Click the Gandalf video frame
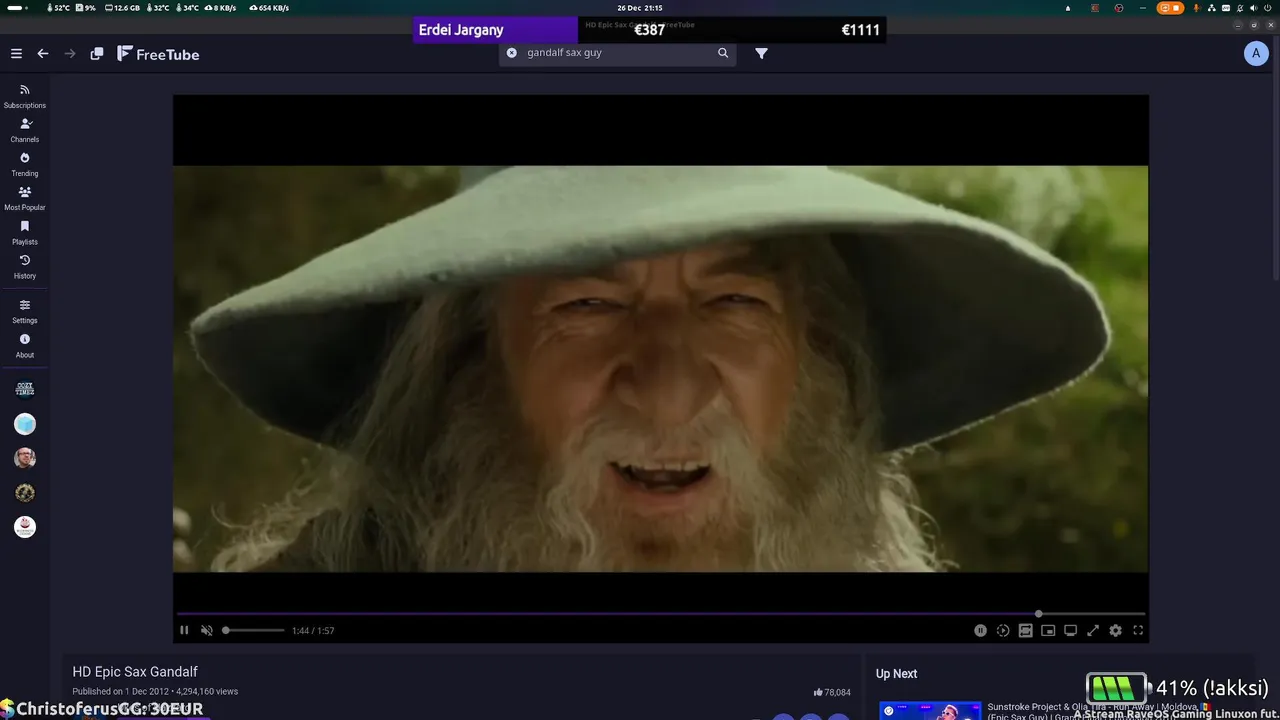Screen dimensions: 1280x720 tap(660, 369)
